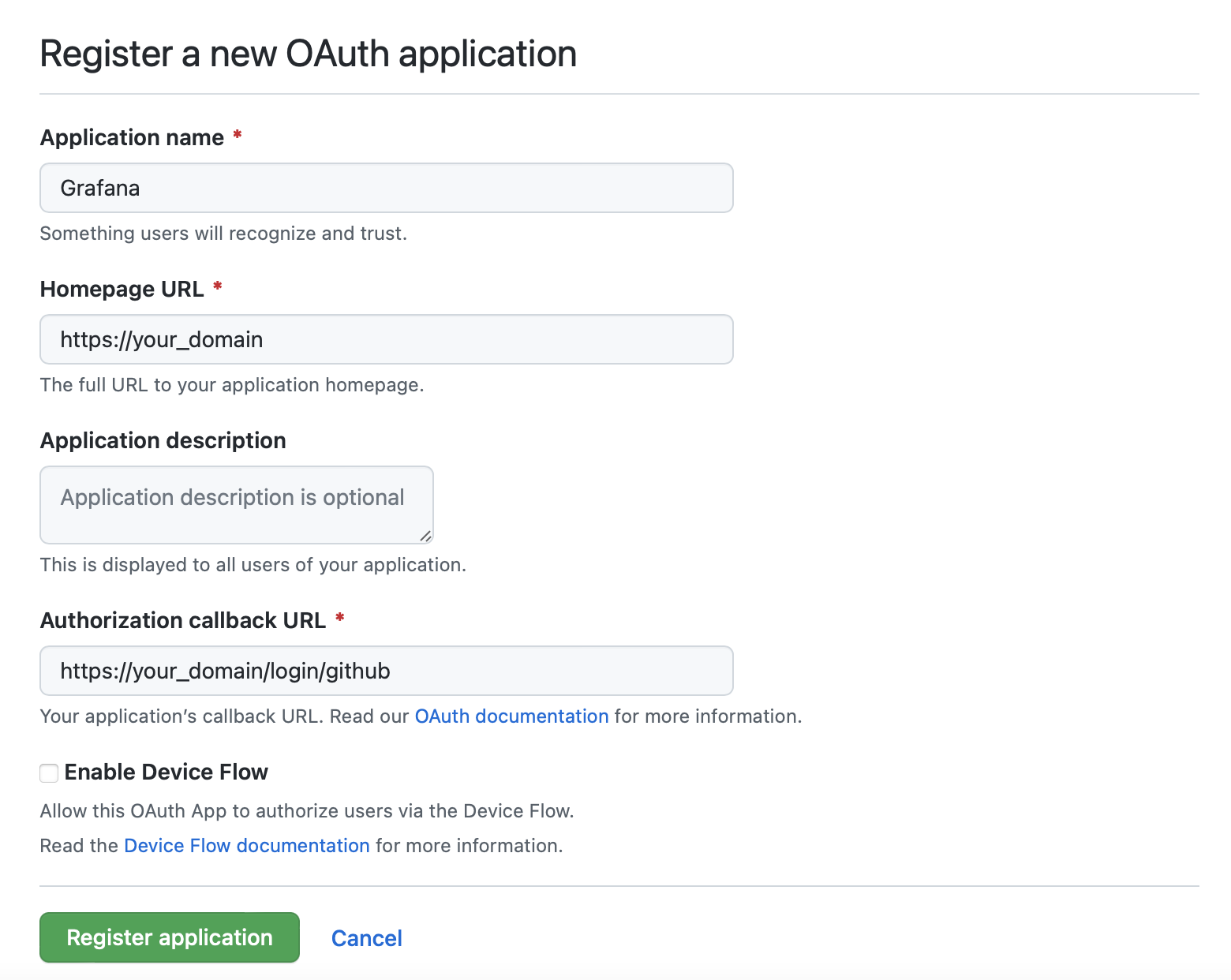Click the red asterisk beside Homepage URL

(x=217, y=287)
